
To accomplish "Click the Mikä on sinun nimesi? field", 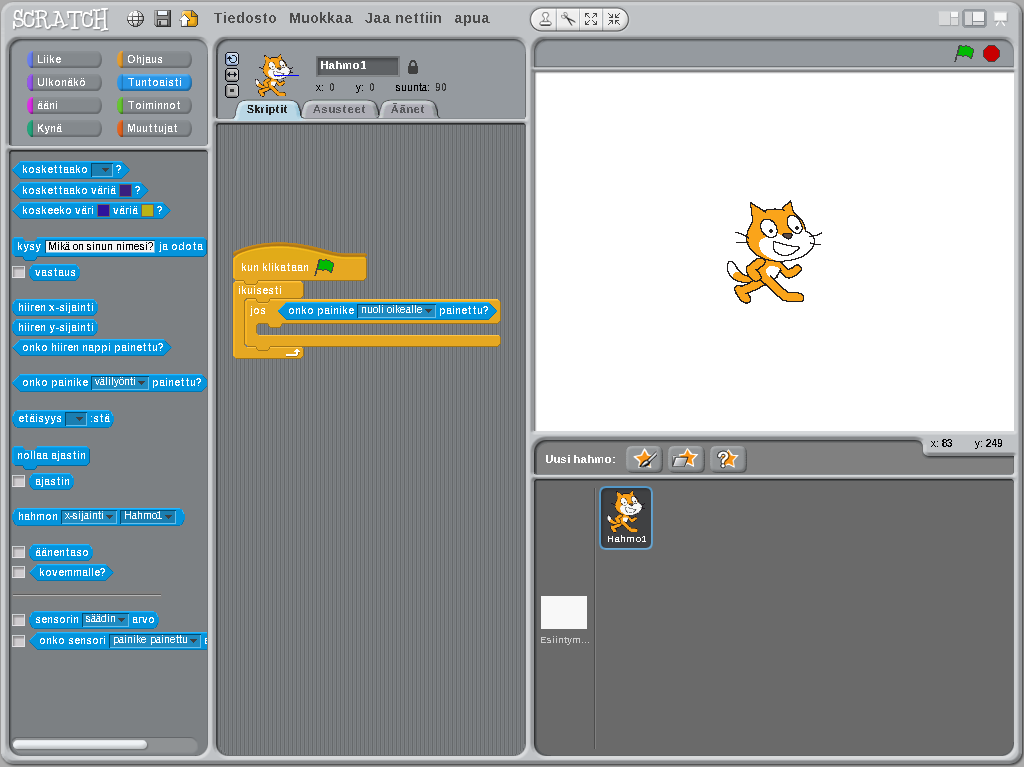I will click(101, 246).
